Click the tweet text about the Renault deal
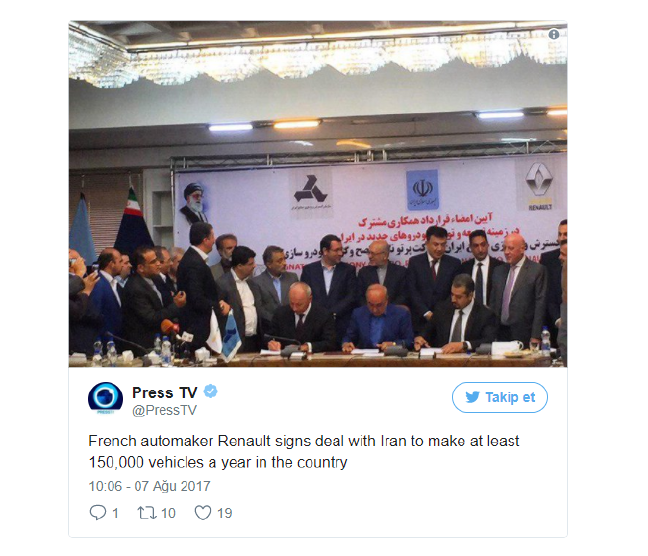648x556 pixels. click(x=304, y=451)
